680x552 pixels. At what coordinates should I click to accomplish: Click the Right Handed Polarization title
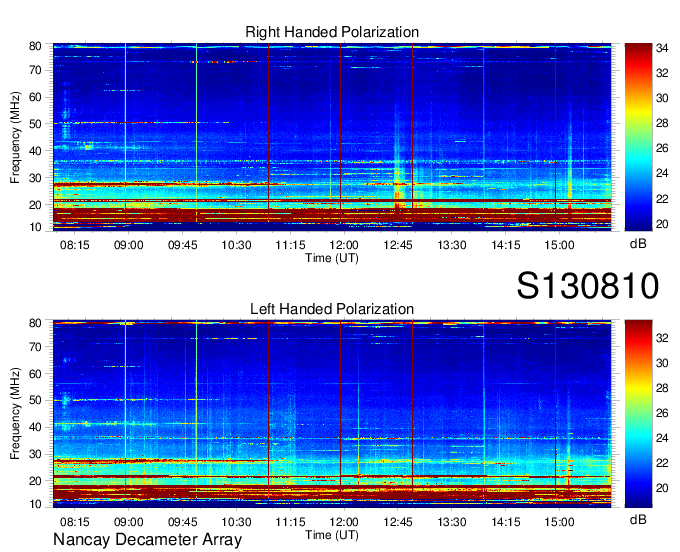coord(332,32)
